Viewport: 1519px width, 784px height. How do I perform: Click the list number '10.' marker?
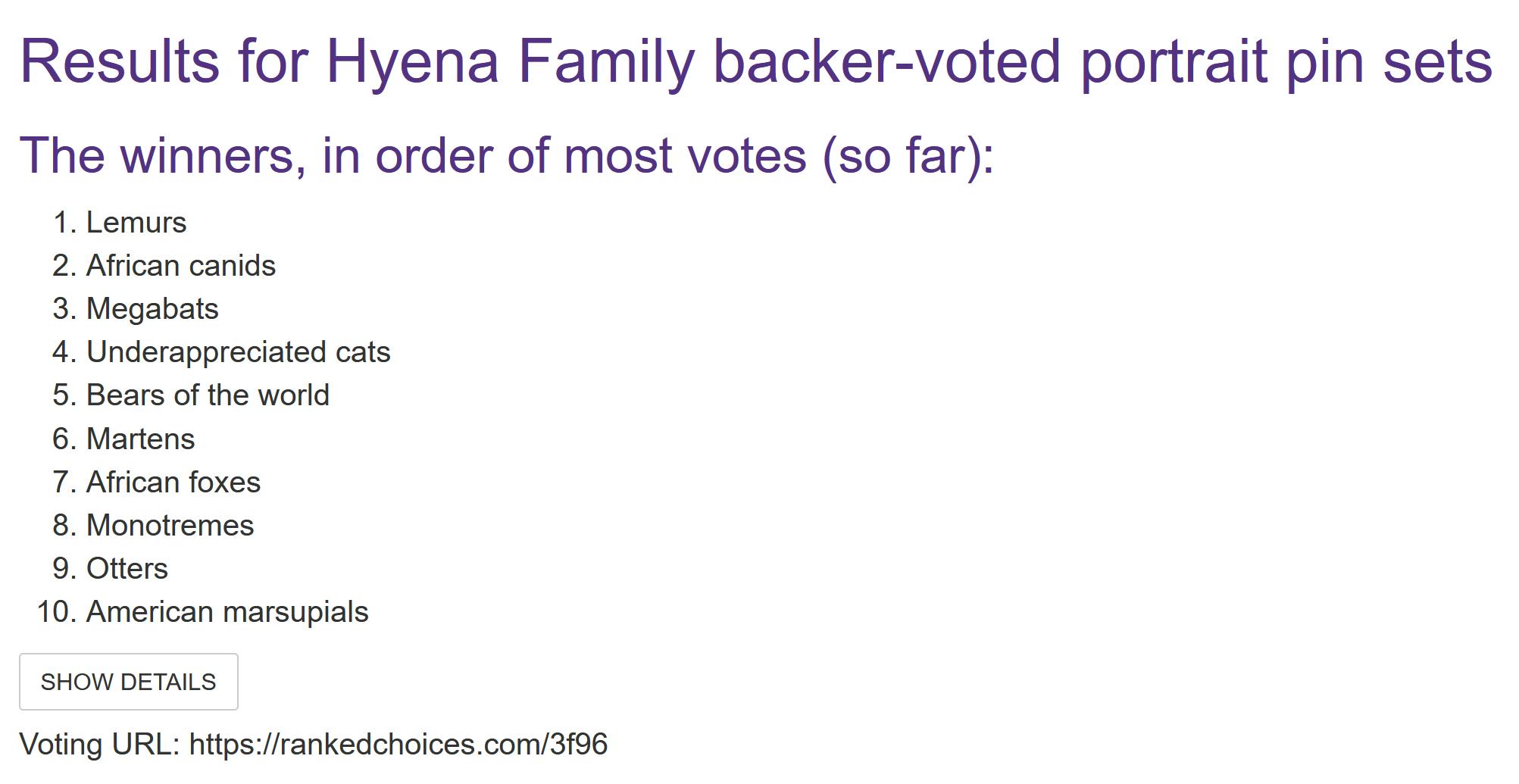tap(57, 612)
